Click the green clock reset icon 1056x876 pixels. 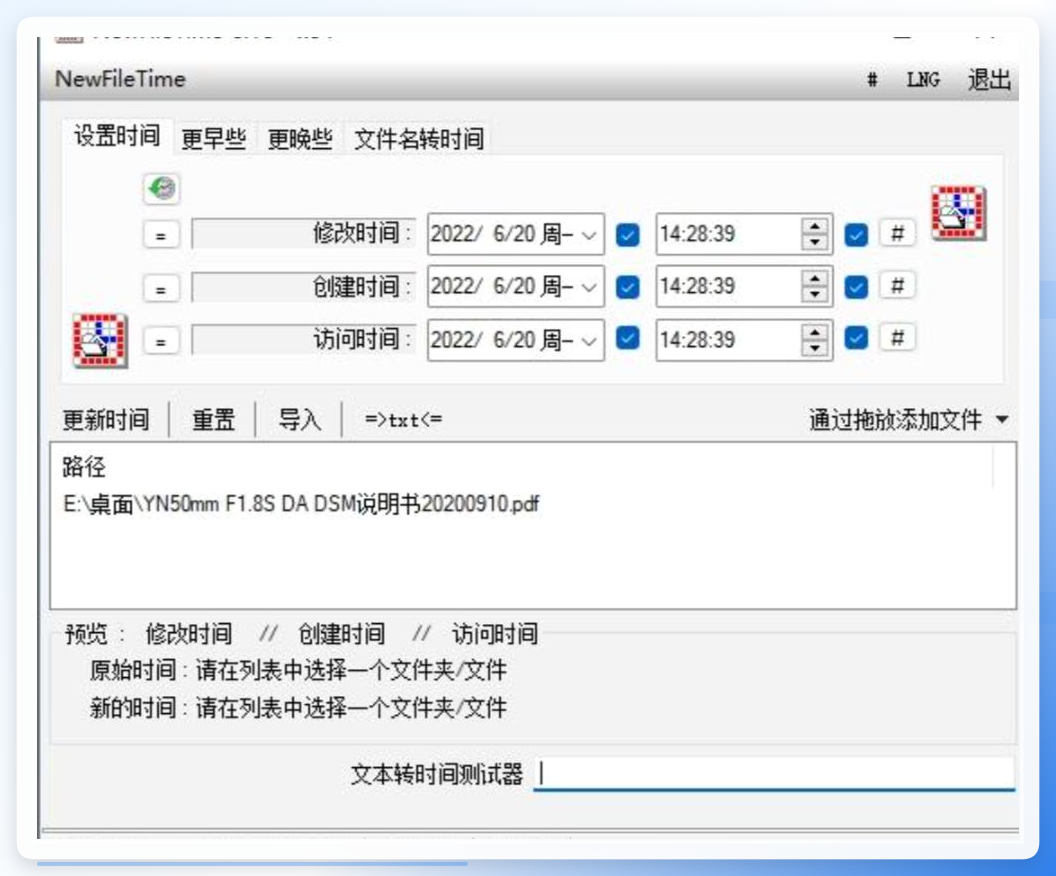pos(162,189)
